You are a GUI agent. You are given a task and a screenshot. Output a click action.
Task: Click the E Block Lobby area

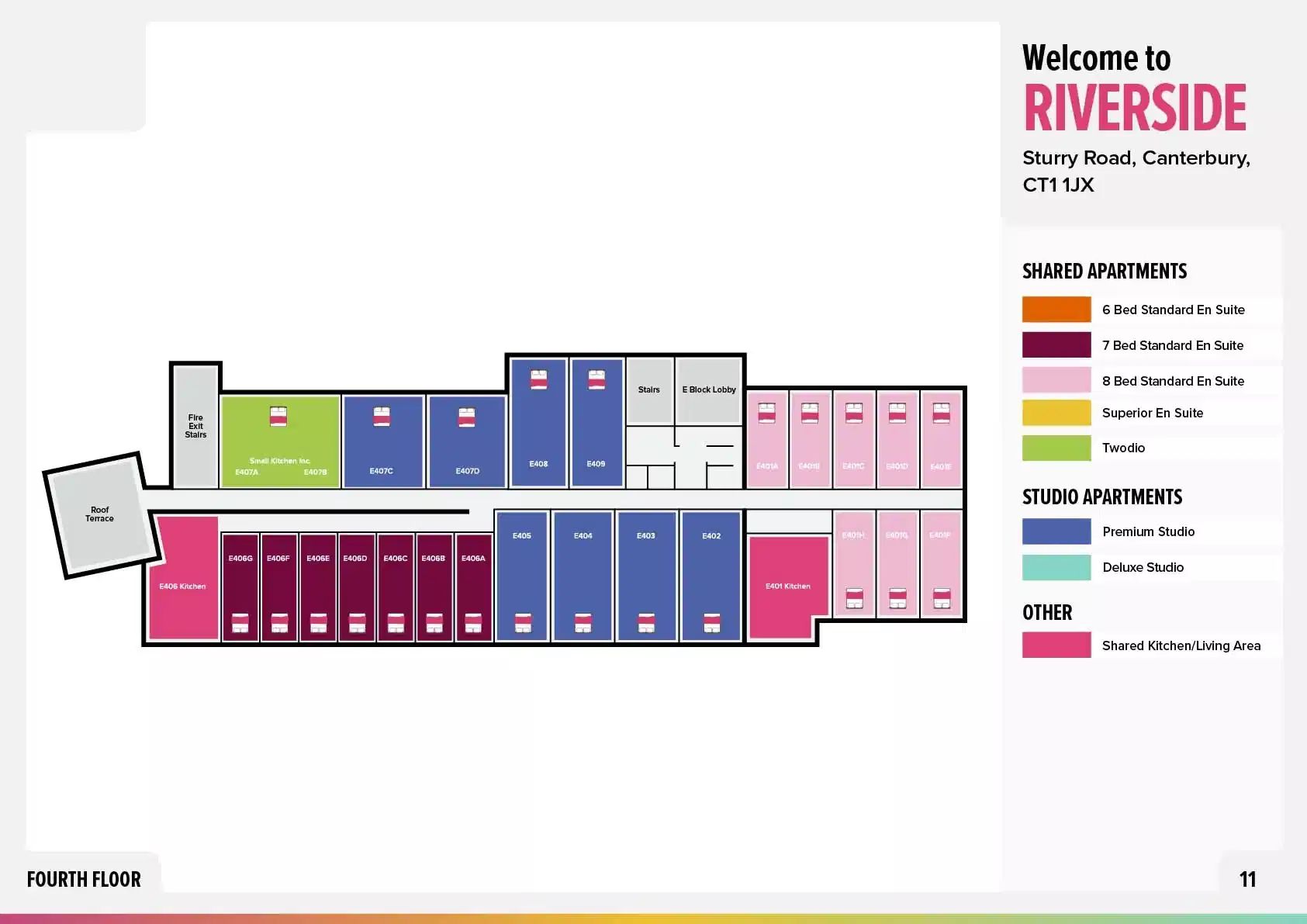709,390
